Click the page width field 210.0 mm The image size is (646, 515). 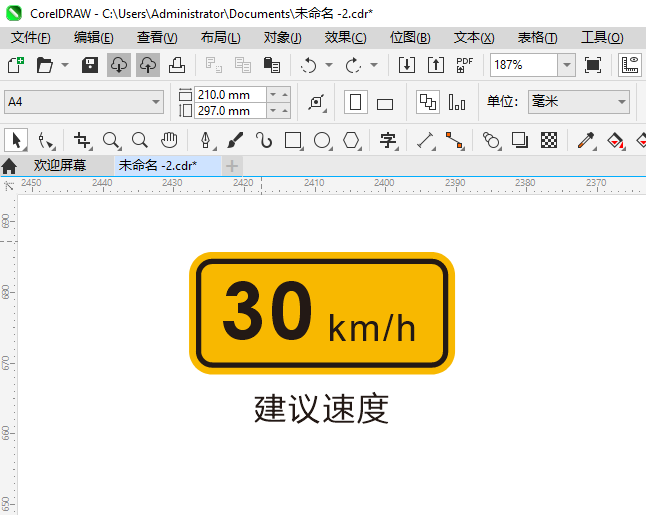click(230, 95)
